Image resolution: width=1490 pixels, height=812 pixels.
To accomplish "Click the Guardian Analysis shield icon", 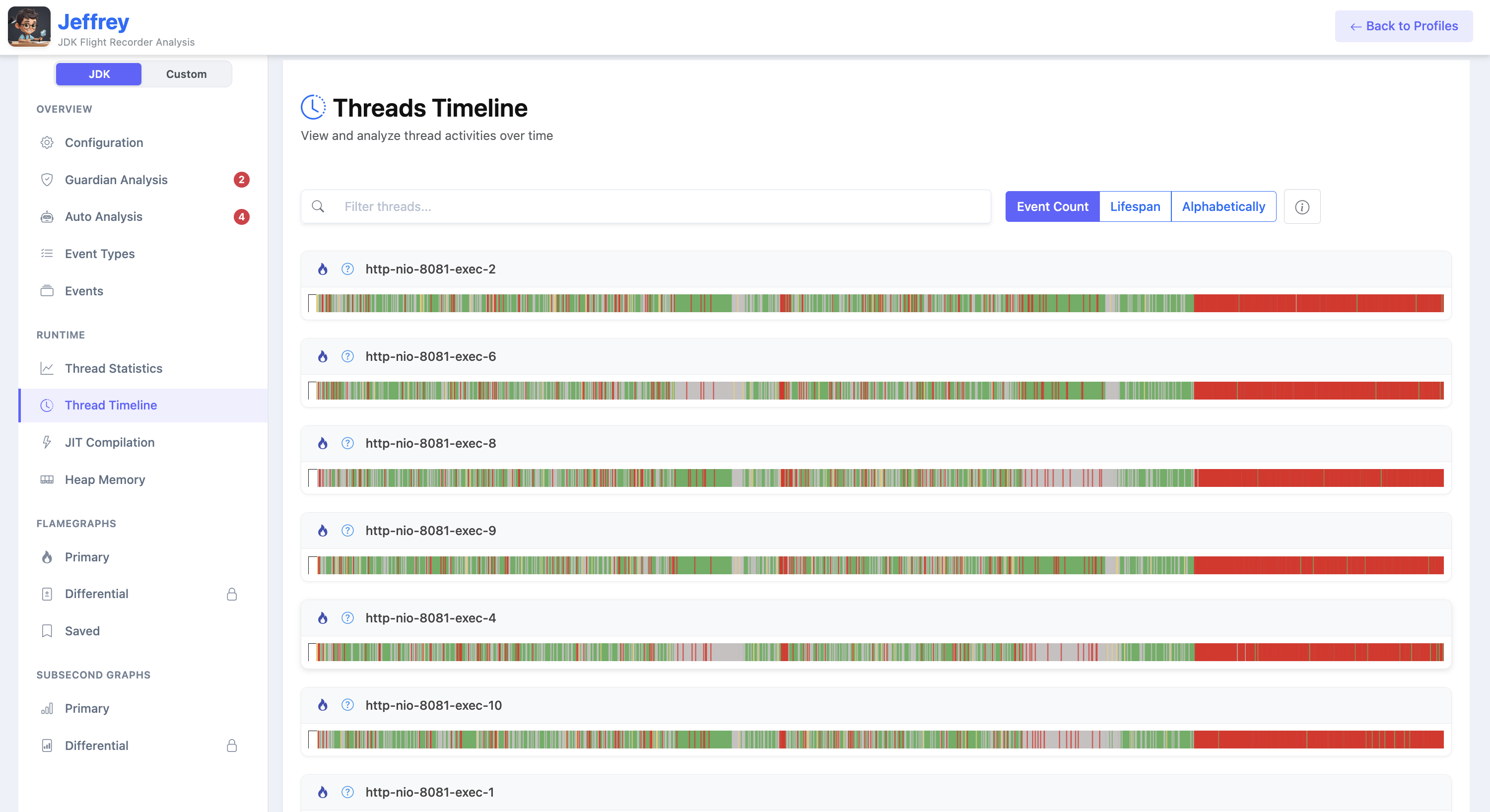I will (x=48, y=179).
